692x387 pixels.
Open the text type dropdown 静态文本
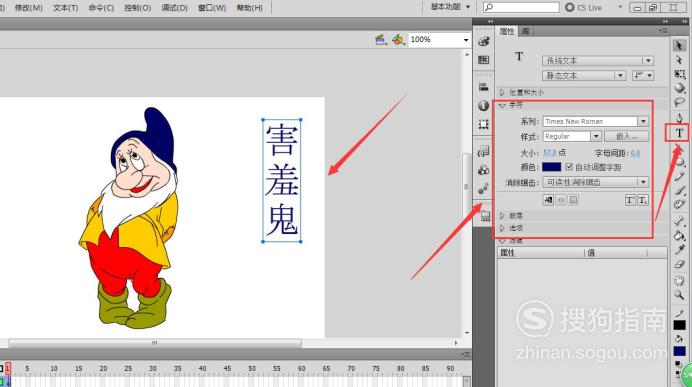584,75
